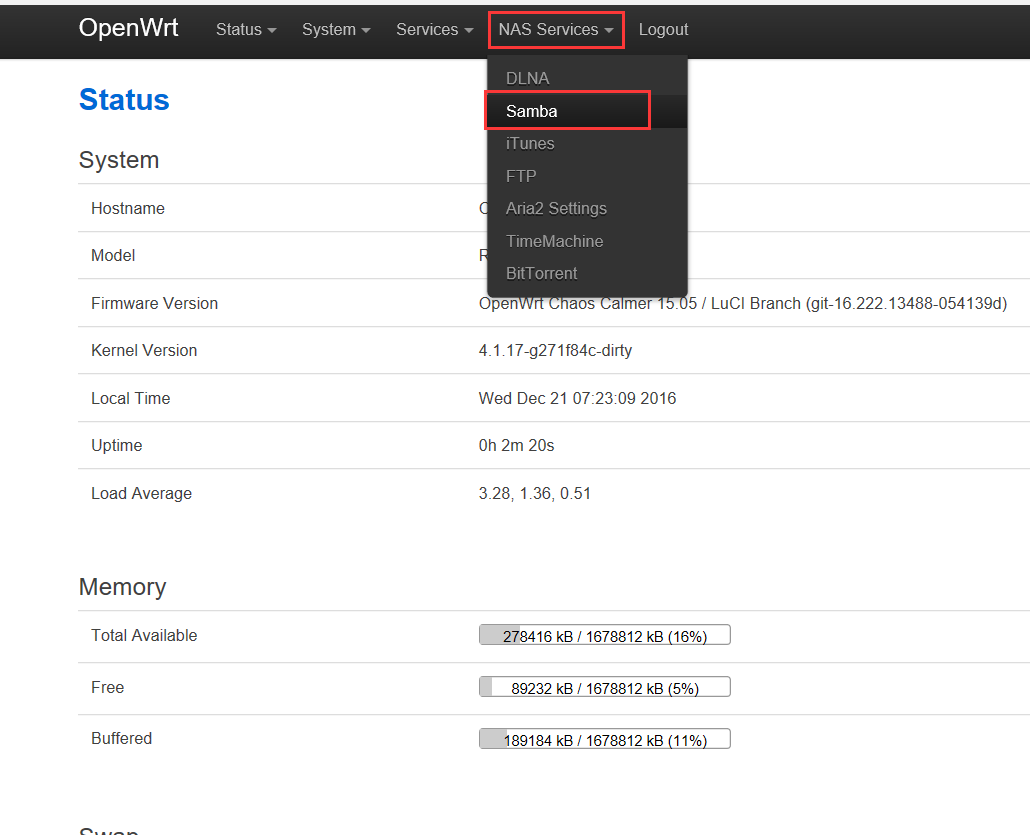This screenshot has width=1030, height=835.
Task: Click the Total Available memory label
Action: pos(144,635)
